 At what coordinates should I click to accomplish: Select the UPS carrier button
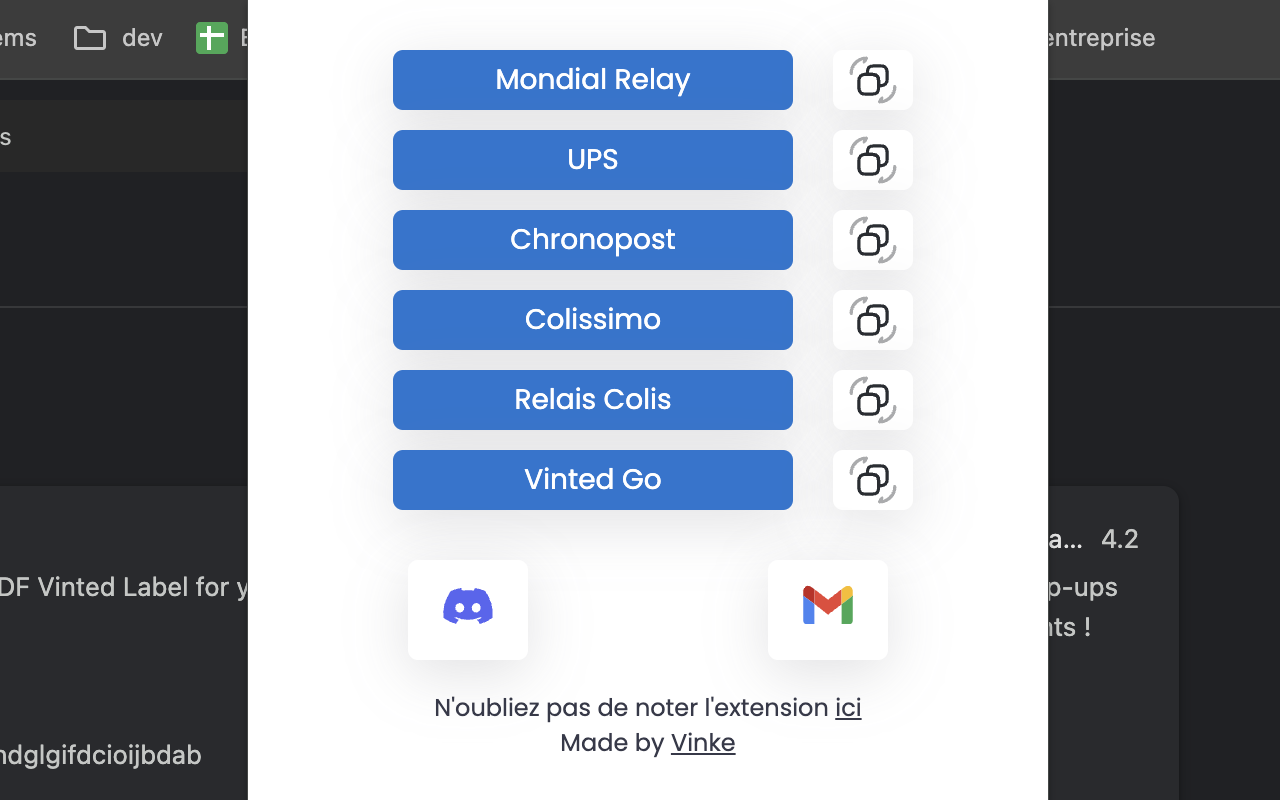(x=593, y=160)
